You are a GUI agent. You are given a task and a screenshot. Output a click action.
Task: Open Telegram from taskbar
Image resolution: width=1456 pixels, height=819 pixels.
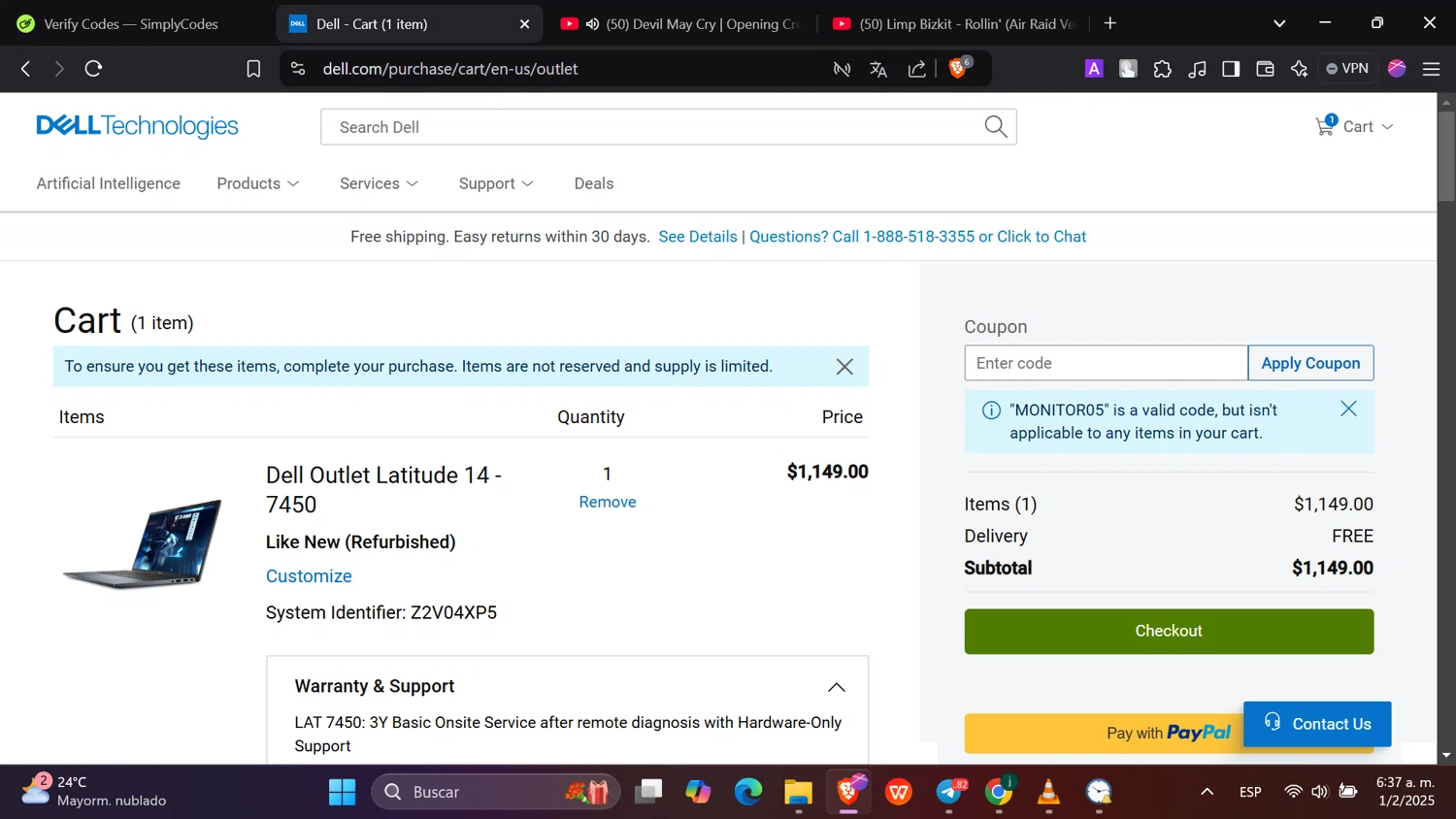pyautogui.click(x=949, y=792)
